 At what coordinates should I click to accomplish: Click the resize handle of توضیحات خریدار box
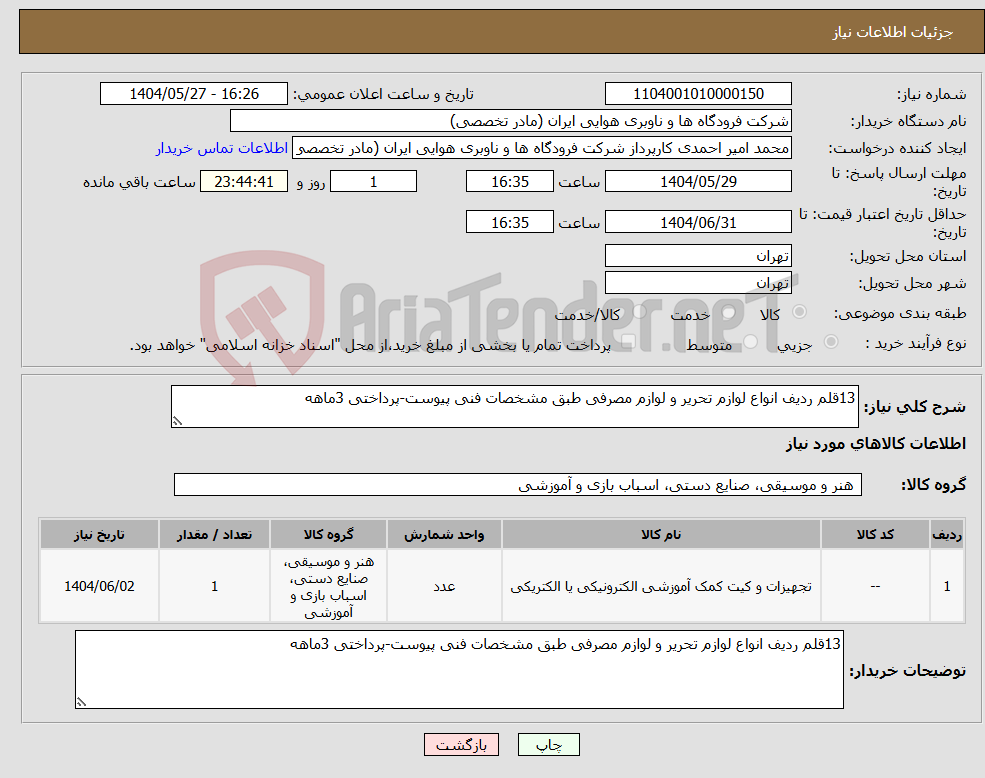[x=82, y=702]
